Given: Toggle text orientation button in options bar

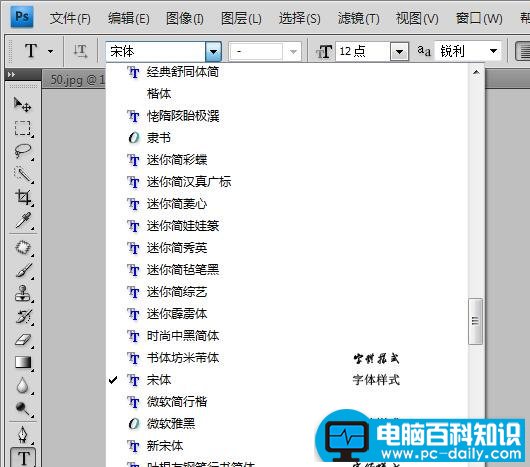Looking at the screenshot, I should pyautogui.click(x=80, y=51).
